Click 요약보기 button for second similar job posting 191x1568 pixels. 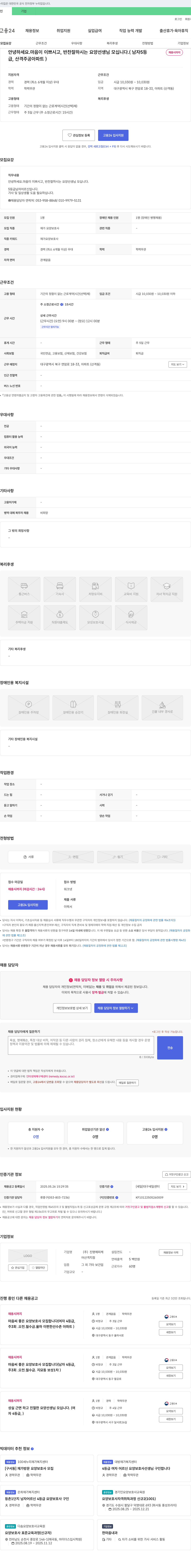click(x=171, y=1368)
